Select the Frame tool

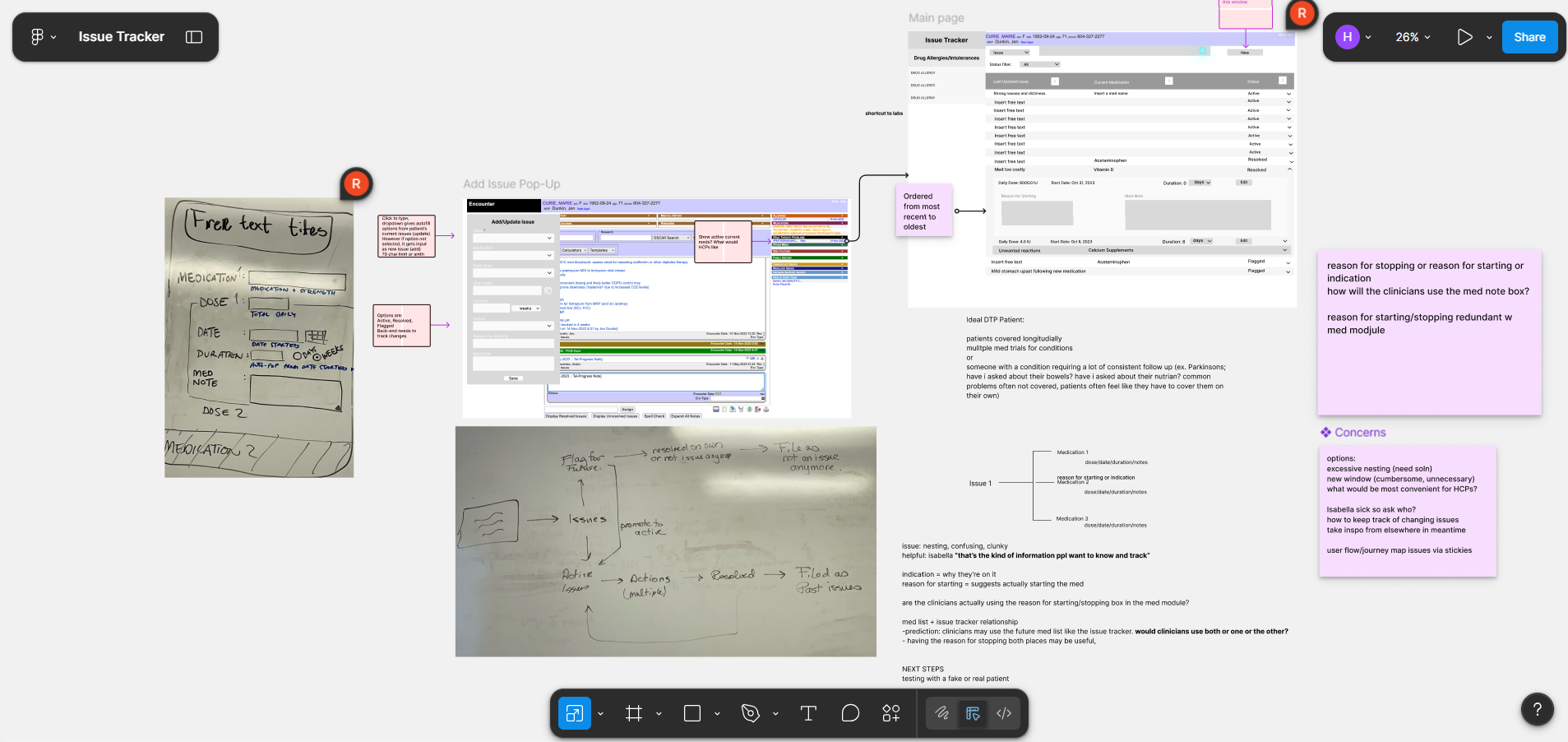(633, 713)
